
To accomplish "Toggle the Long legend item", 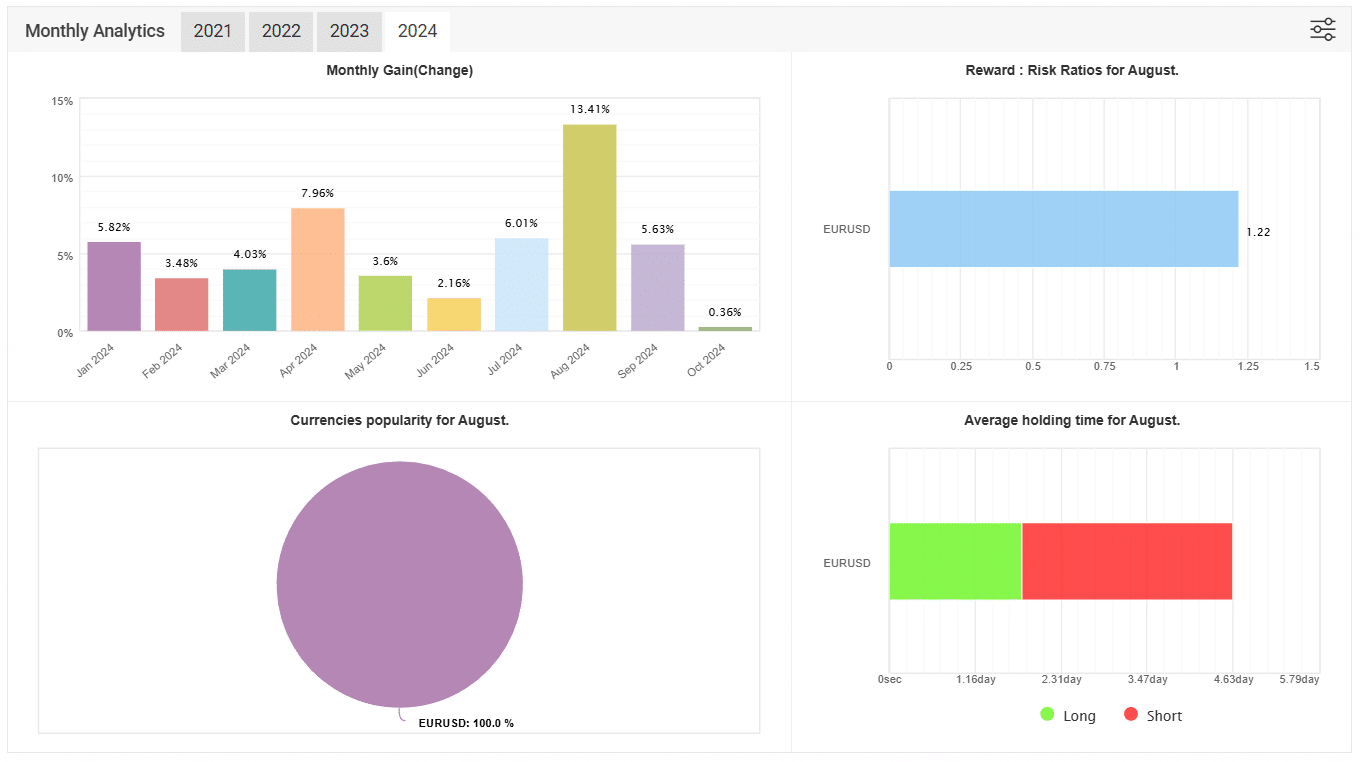I will pyautogui.click(x=1079, y=716).
